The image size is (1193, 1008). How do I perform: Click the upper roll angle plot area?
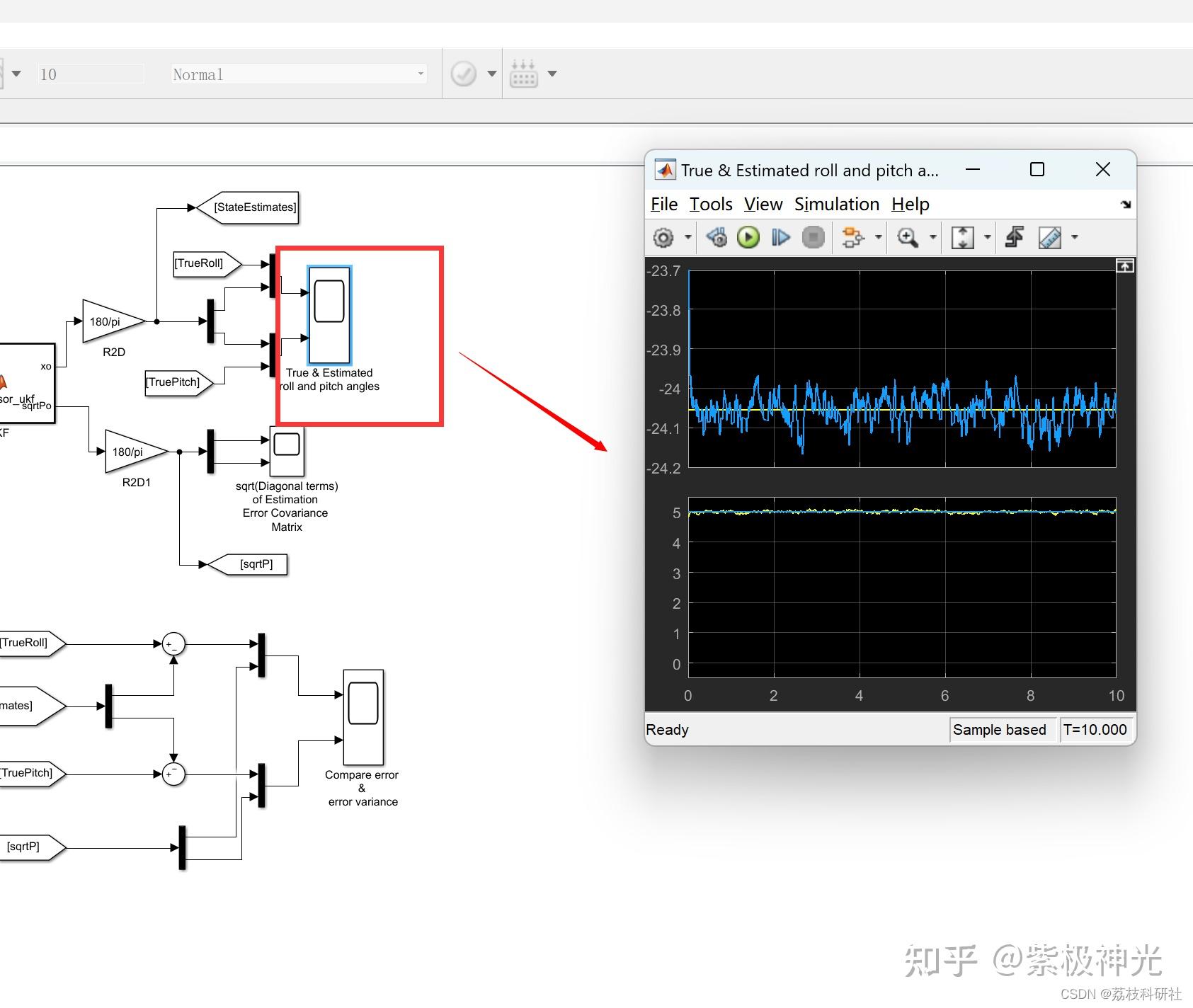902,369
